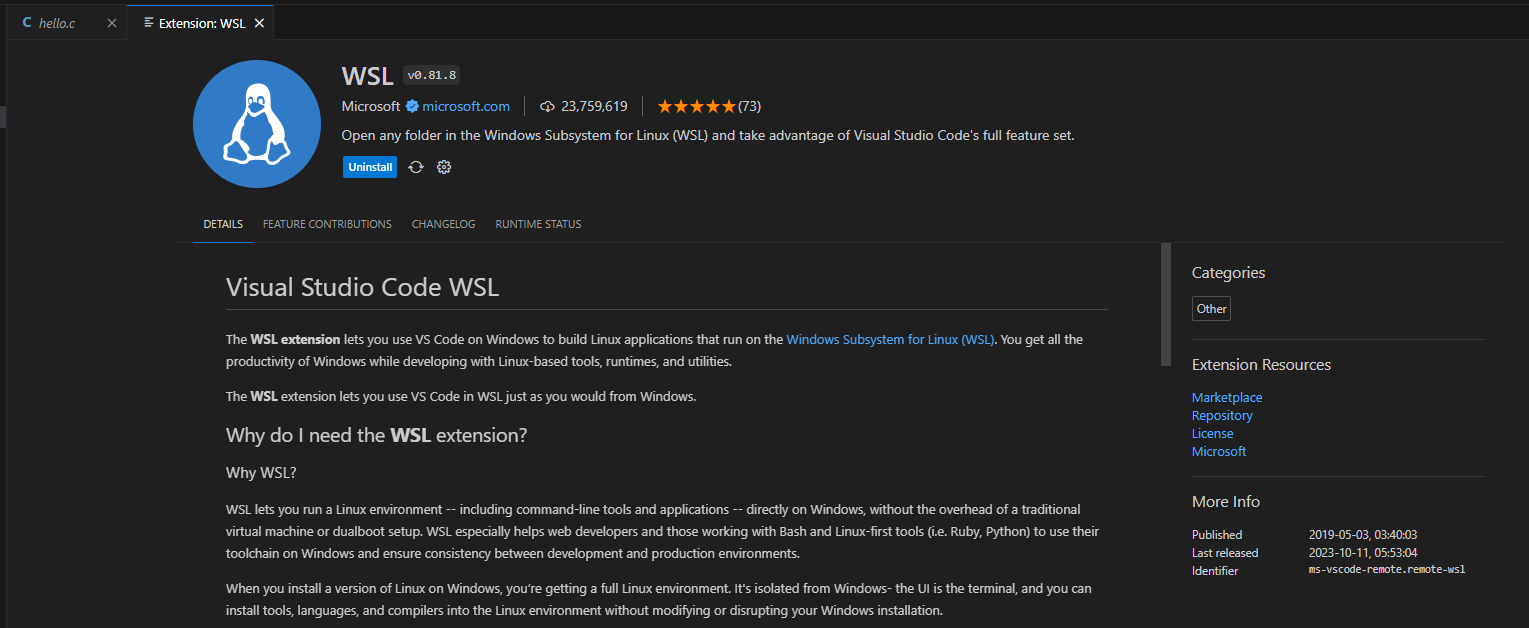
Task: Click the Published label
Action: click(x=1217, y=535)
